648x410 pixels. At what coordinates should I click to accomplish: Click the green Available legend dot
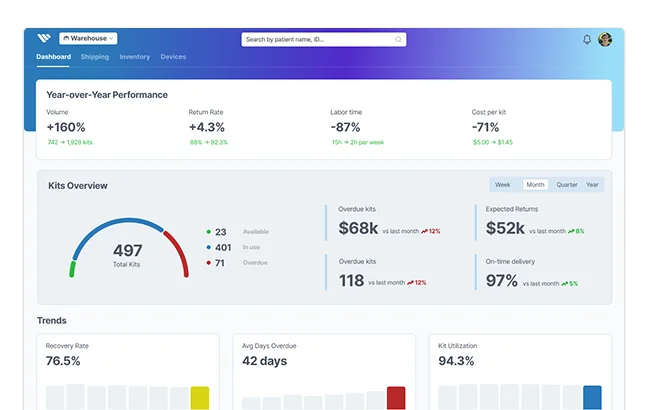click(x=208, y=232)
